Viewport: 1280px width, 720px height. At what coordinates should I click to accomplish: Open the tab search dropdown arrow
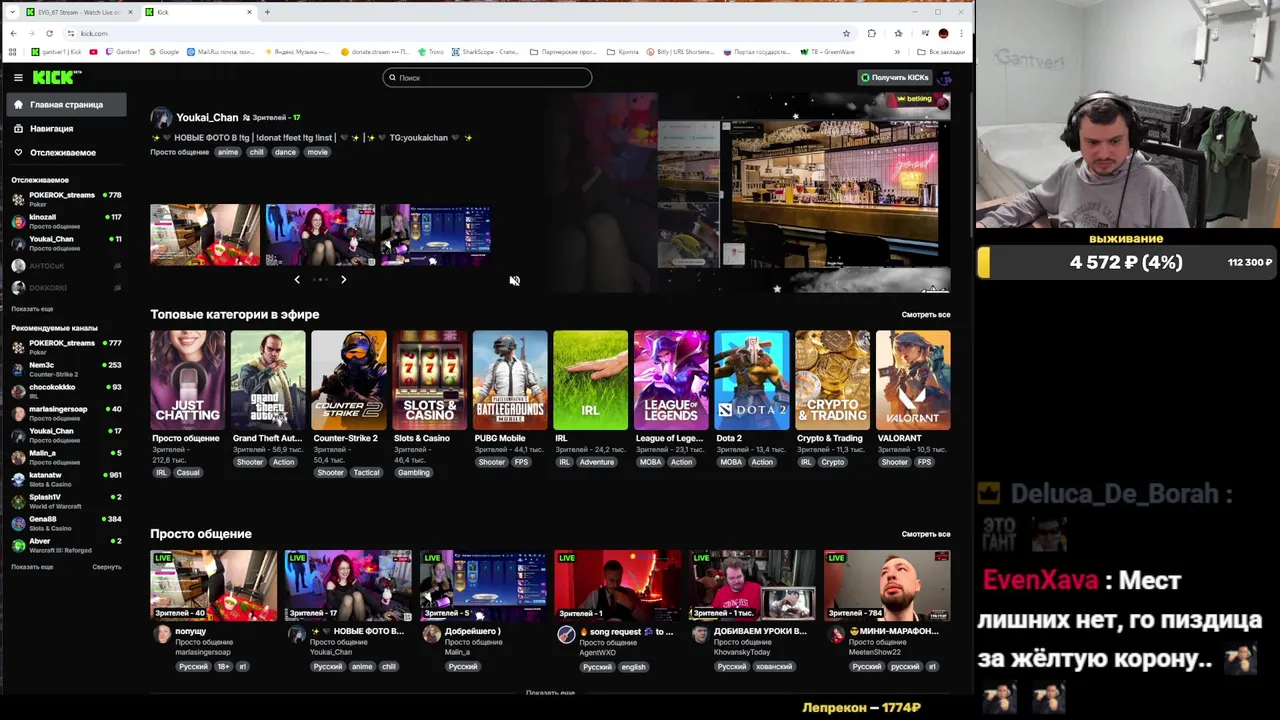coord(14,12)
